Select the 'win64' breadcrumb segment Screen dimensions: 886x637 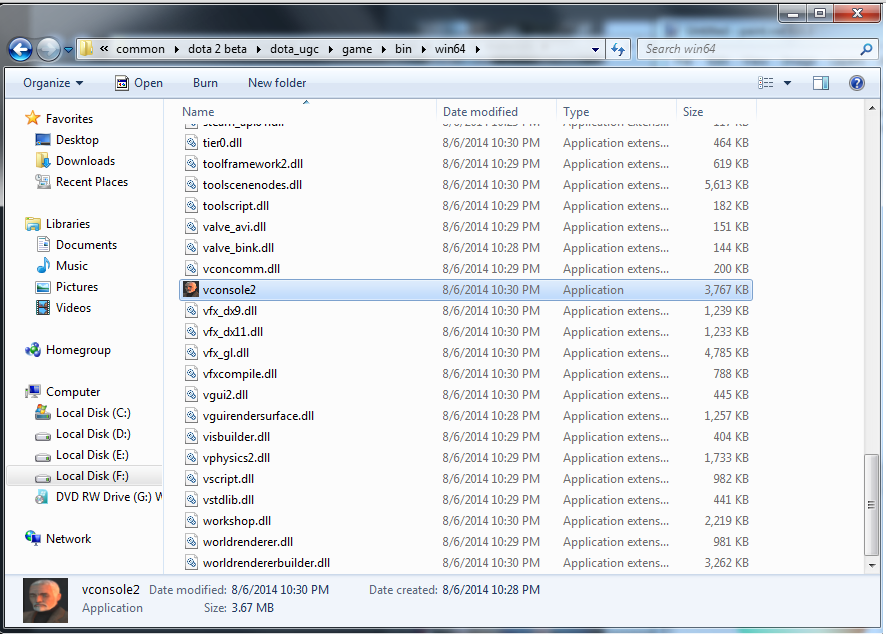(450, 49)
